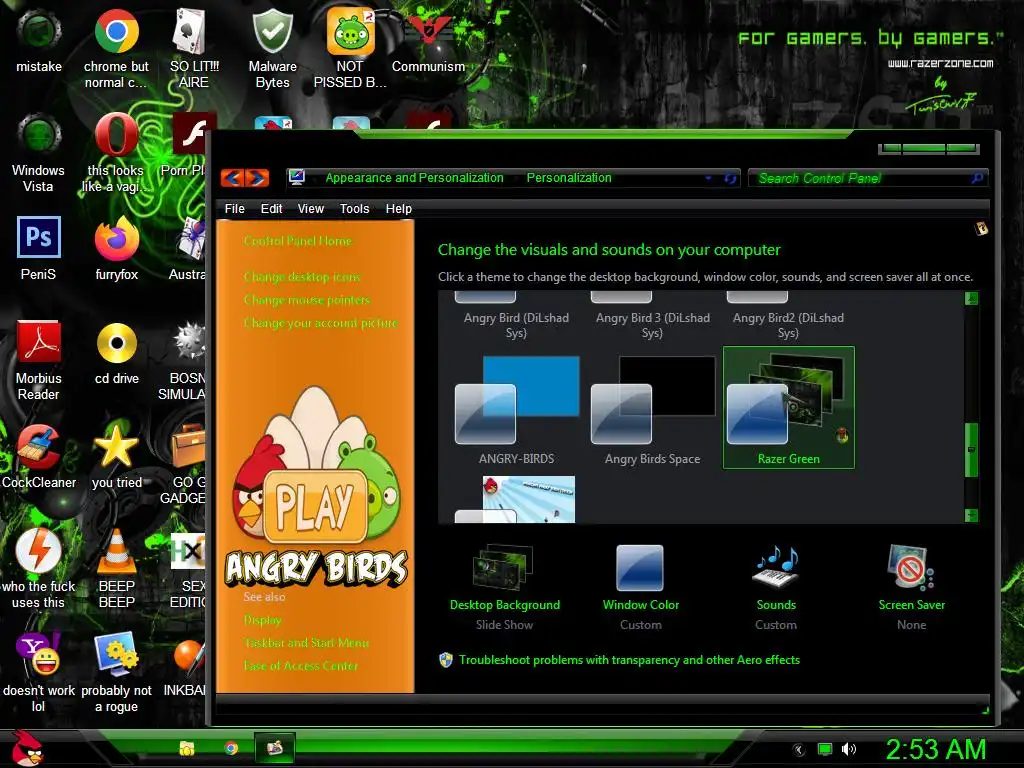Click 'Change your account picture' link
The height and width of the screenshot is (768, 1024).
point(321,323)
